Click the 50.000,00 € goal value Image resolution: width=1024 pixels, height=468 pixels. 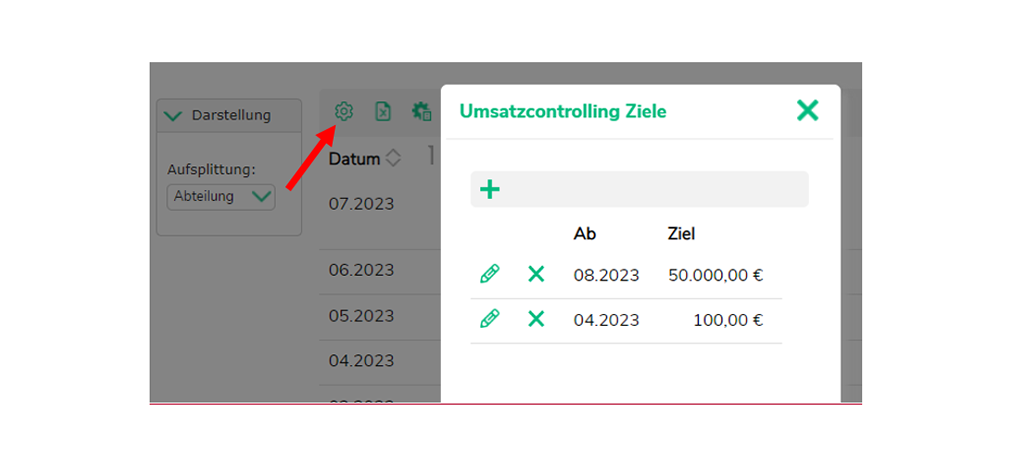click(x=716, y=275)
